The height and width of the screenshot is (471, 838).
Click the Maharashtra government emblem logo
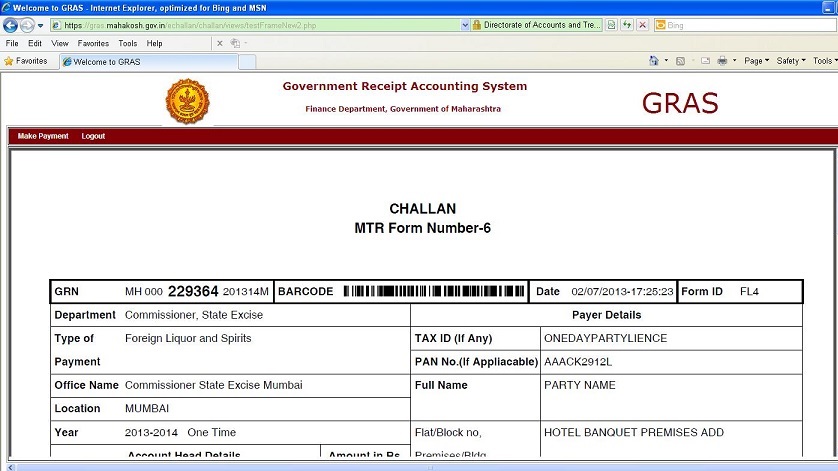click(x=188, y=101)
